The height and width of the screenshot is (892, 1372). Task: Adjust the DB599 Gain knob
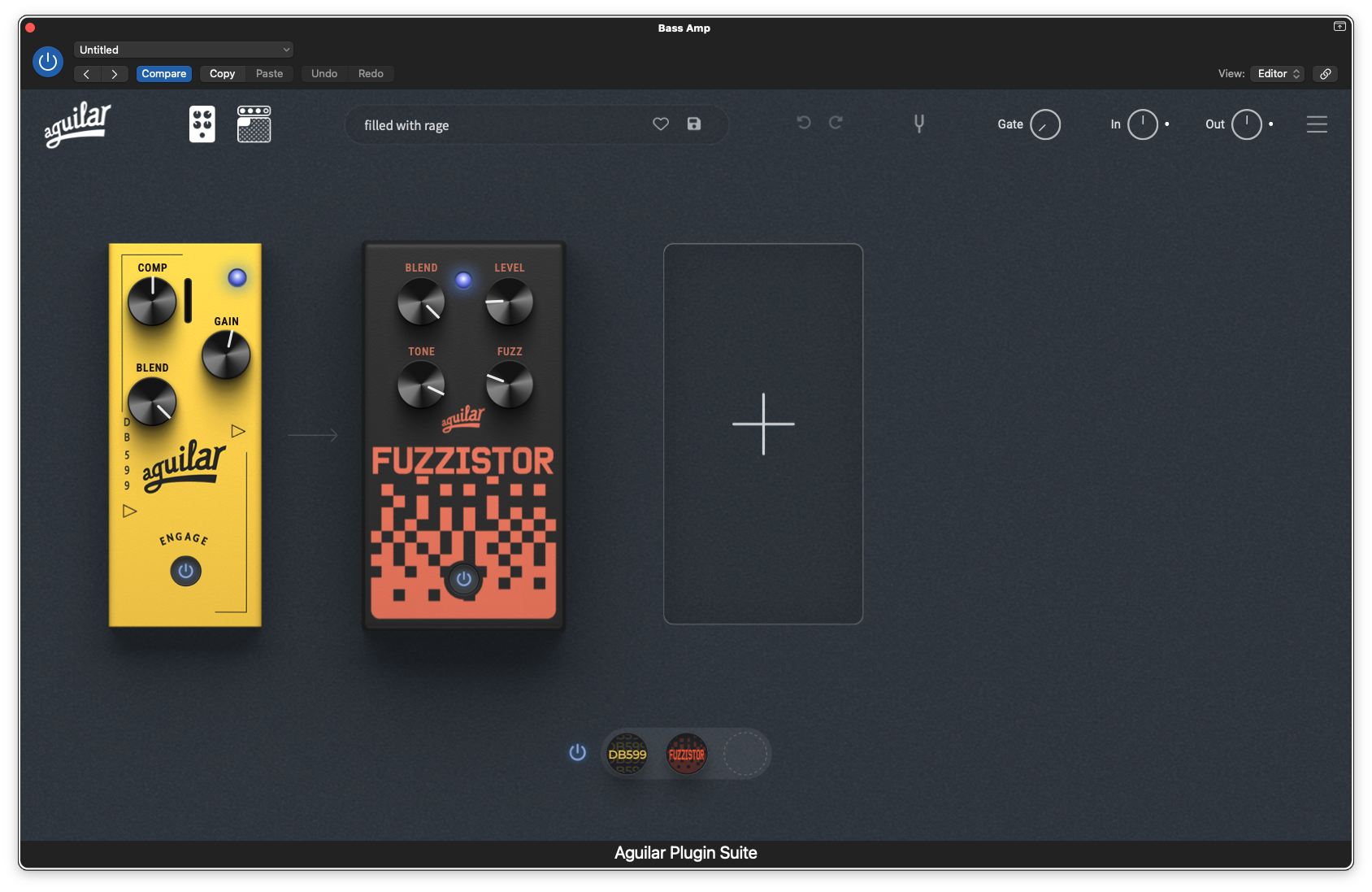point(226,355)
